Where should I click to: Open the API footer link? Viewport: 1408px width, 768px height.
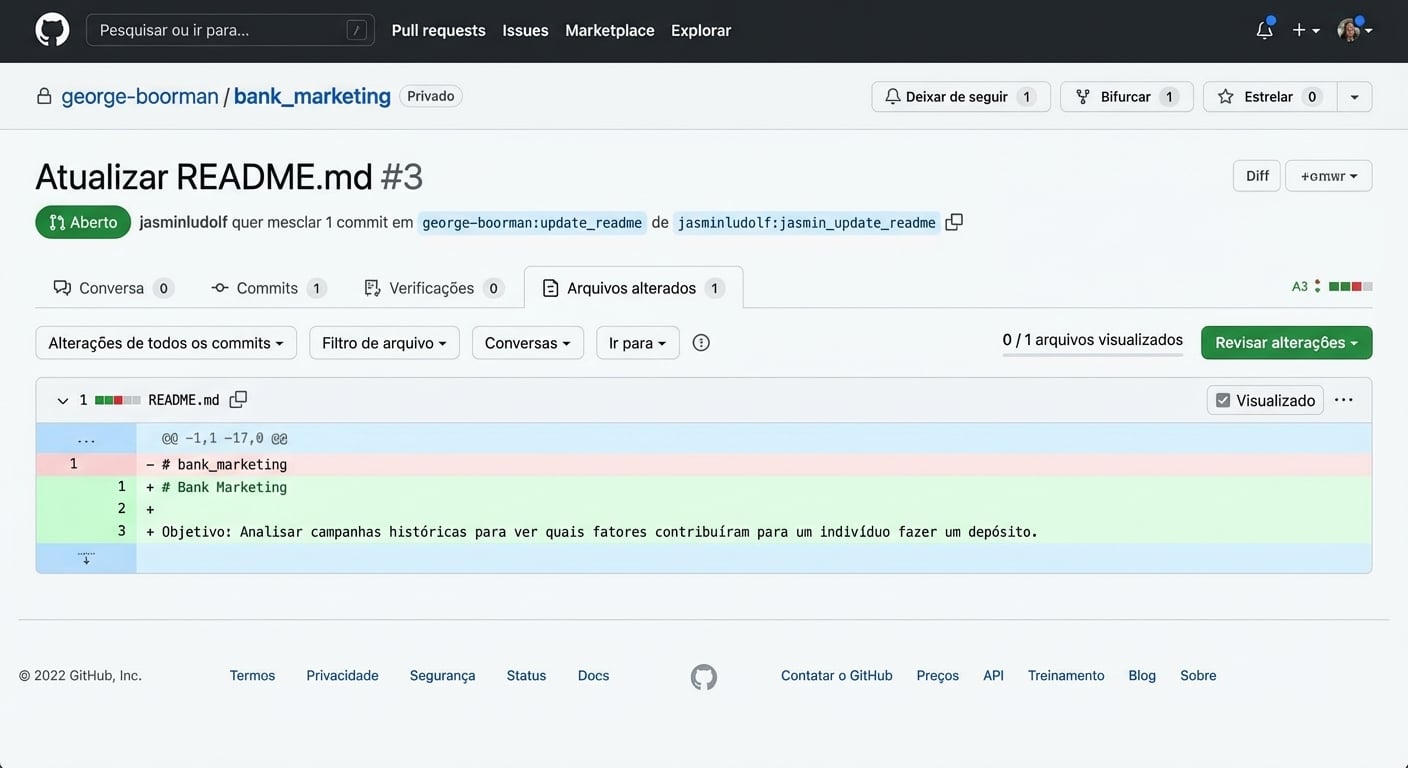pyautogui.click(x=993, y=676)
